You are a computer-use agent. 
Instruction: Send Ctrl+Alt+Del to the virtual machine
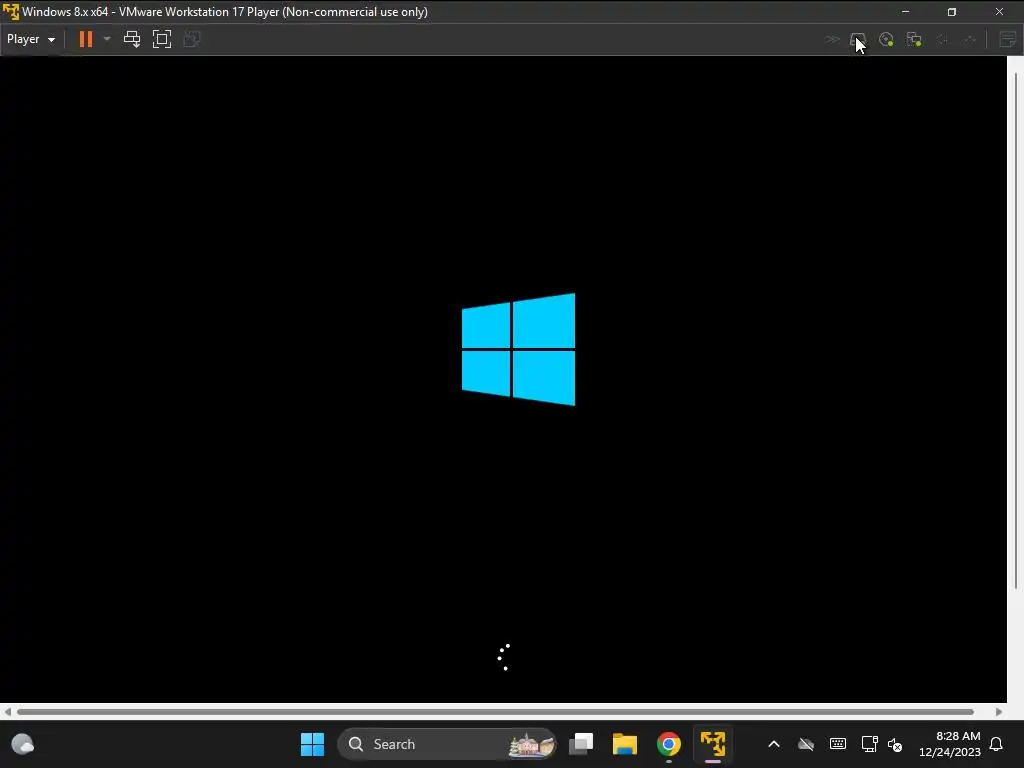pyautogui.click(x=132, y=39)
